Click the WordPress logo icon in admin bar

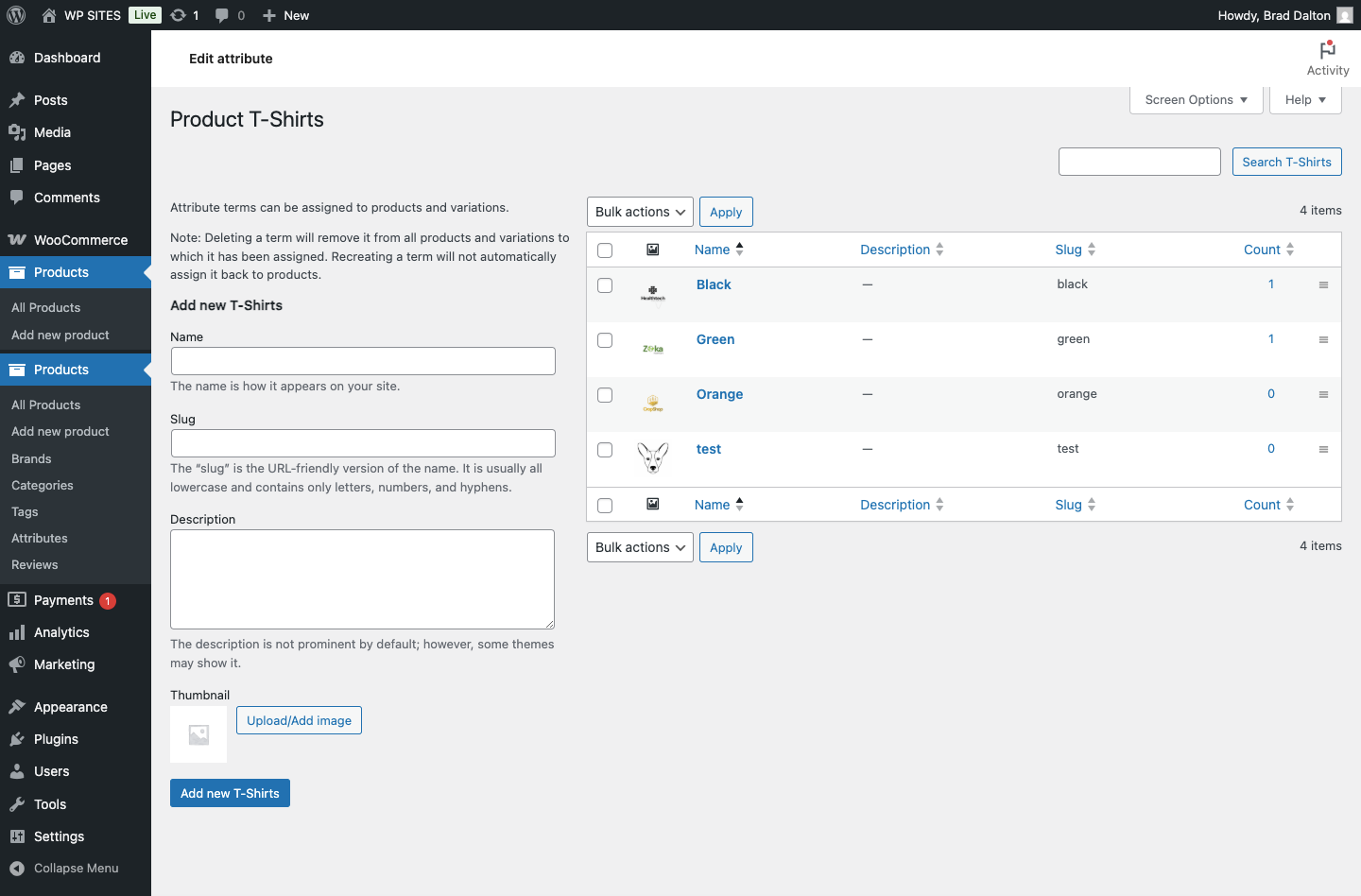16,15
